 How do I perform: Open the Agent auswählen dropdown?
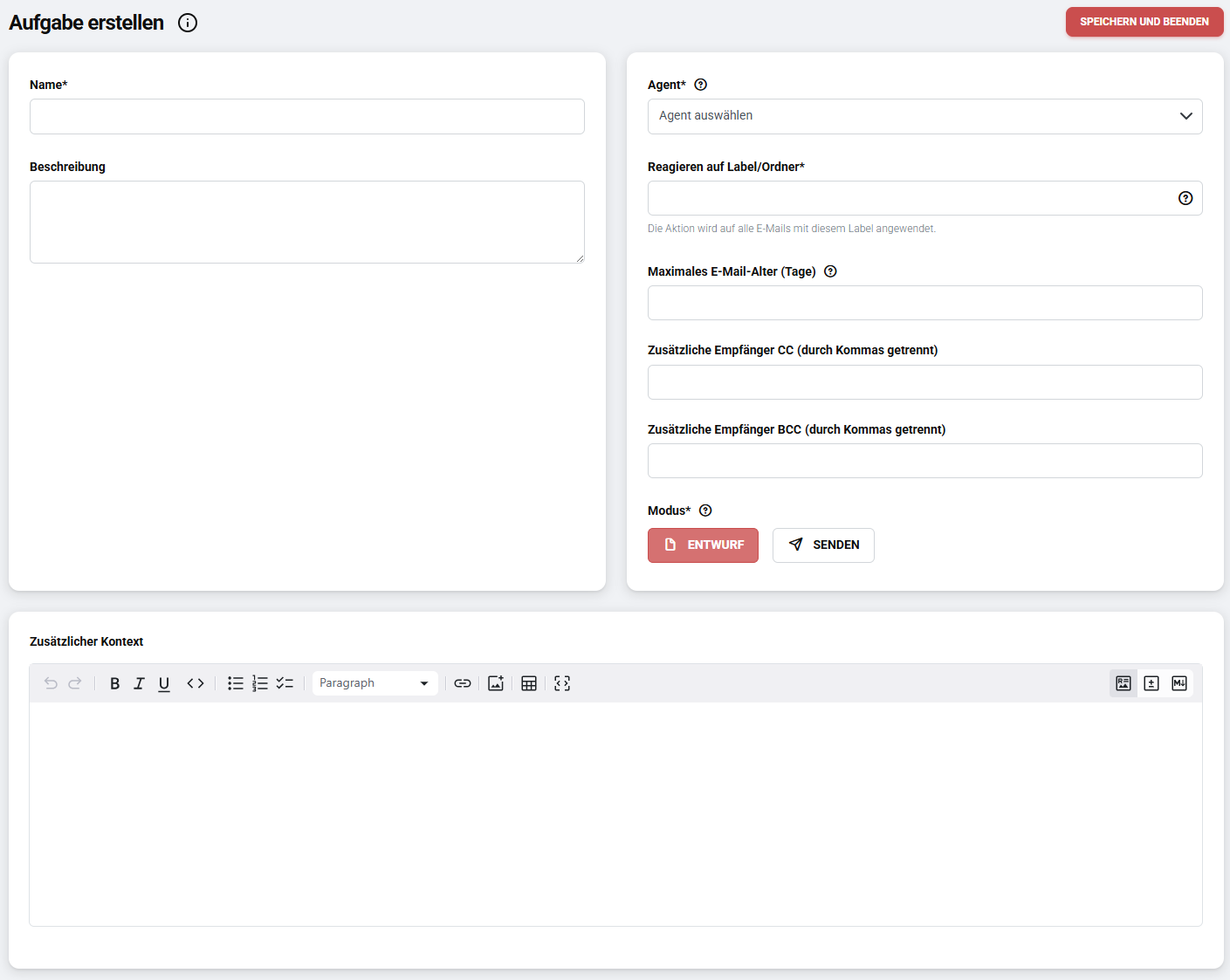pyautogui.click(x=924, y=116)
